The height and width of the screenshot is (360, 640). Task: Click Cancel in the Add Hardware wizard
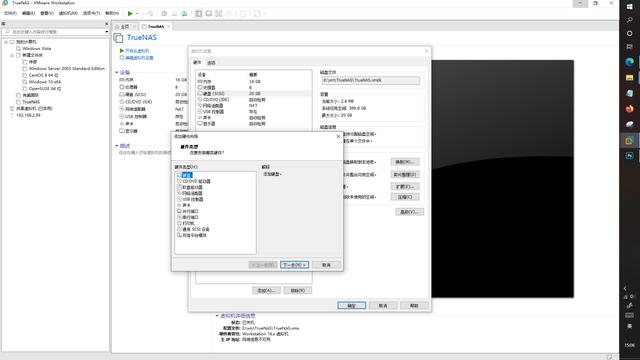pyautogui.click(x=326, y=265)
